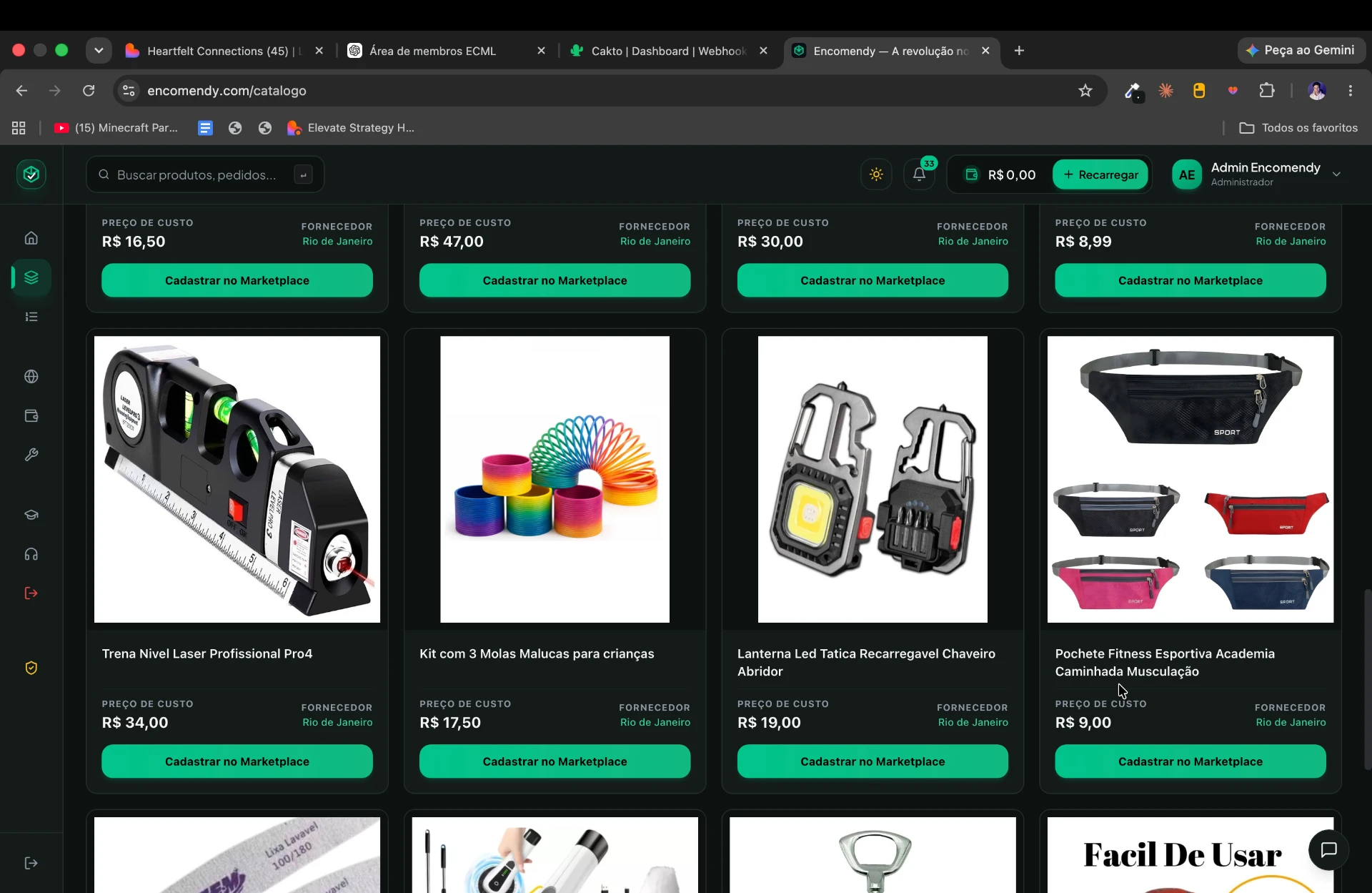Switch to Cakto Dashboard Webhook tab
This screenshot has width=1372, height=893.
pos(668,51)
